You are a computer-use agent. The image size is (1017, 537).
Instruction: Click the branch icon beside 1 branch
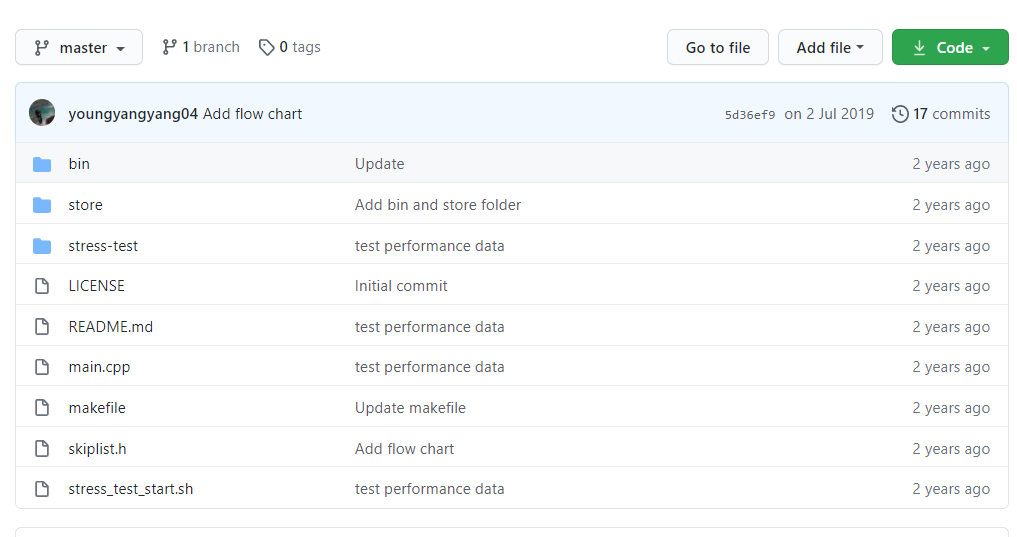point(169,47)
